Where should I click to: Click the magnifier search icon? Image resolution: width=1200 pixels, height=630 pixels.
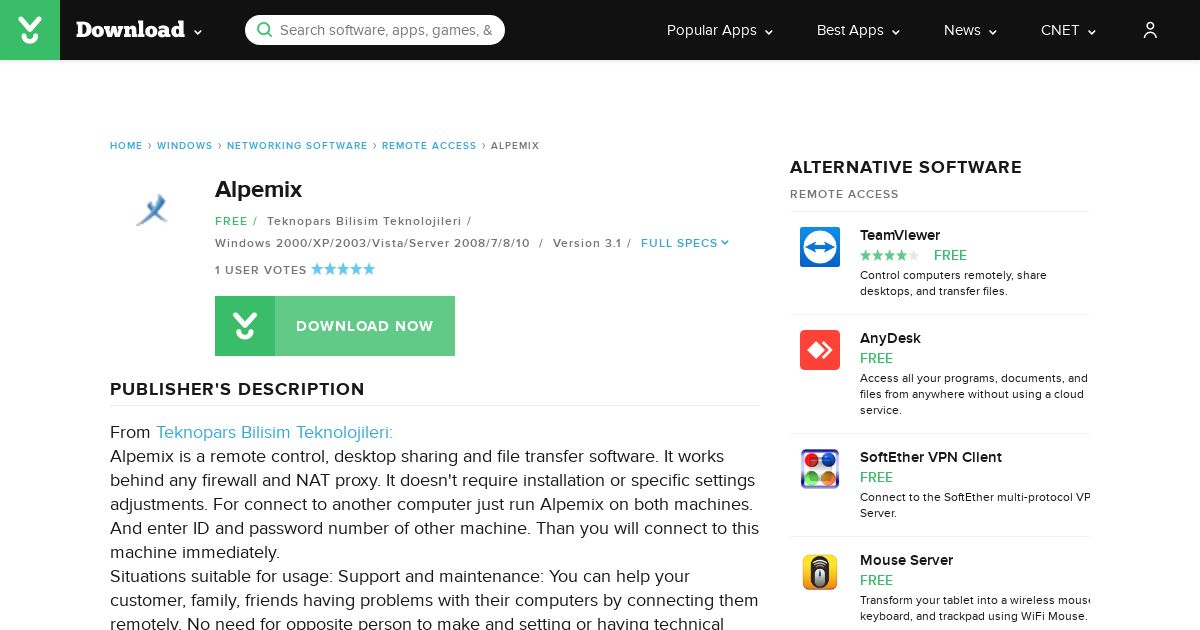coord(264,30)
